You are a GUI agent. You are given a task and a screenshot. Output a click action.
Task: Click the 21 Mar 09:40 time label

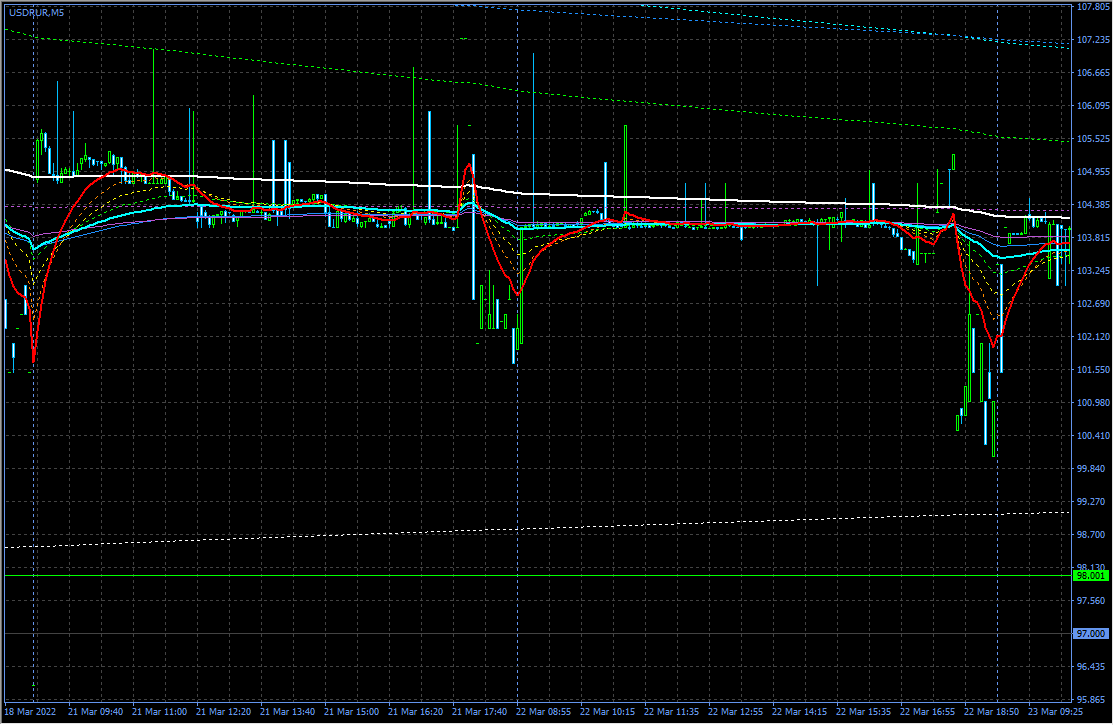pyautogui.click(x=96, y=712)
